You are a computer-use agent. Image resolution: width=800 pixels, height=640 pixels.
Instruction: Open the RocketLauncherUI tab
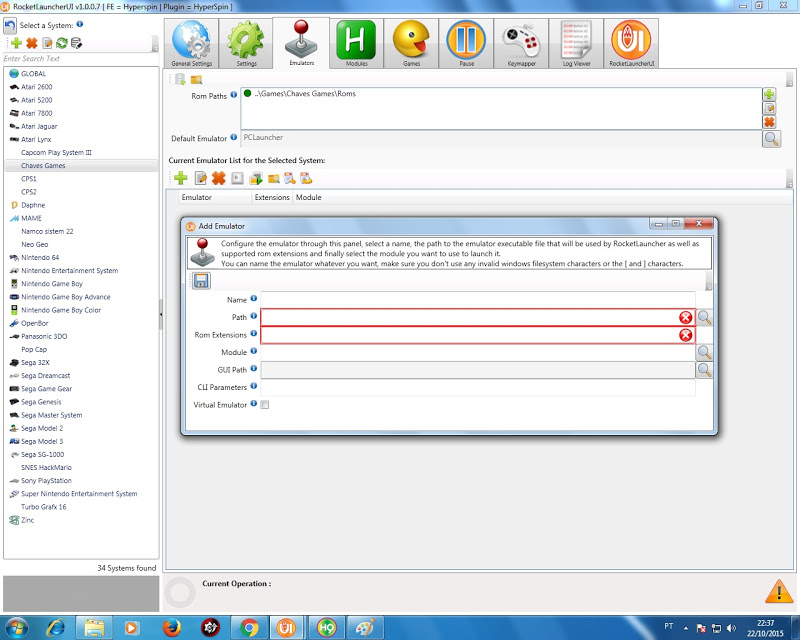click(632, 43)
